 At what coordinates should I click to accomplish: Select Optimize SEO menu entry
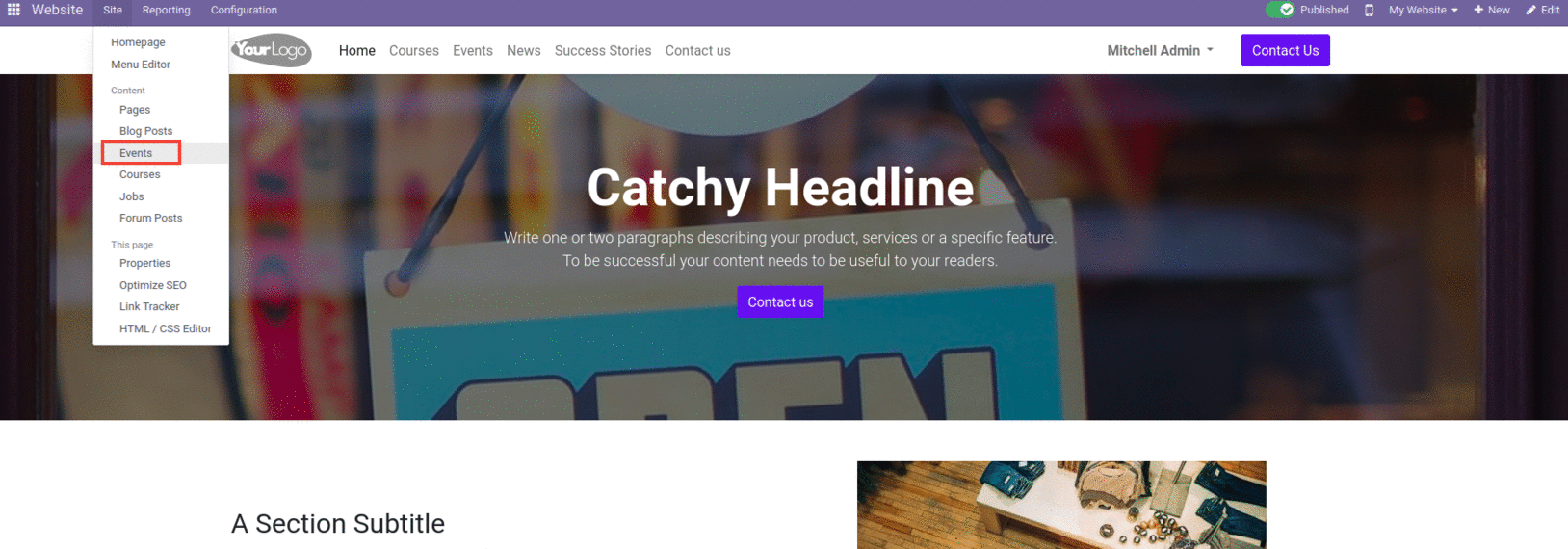click(x=153, y=285)
